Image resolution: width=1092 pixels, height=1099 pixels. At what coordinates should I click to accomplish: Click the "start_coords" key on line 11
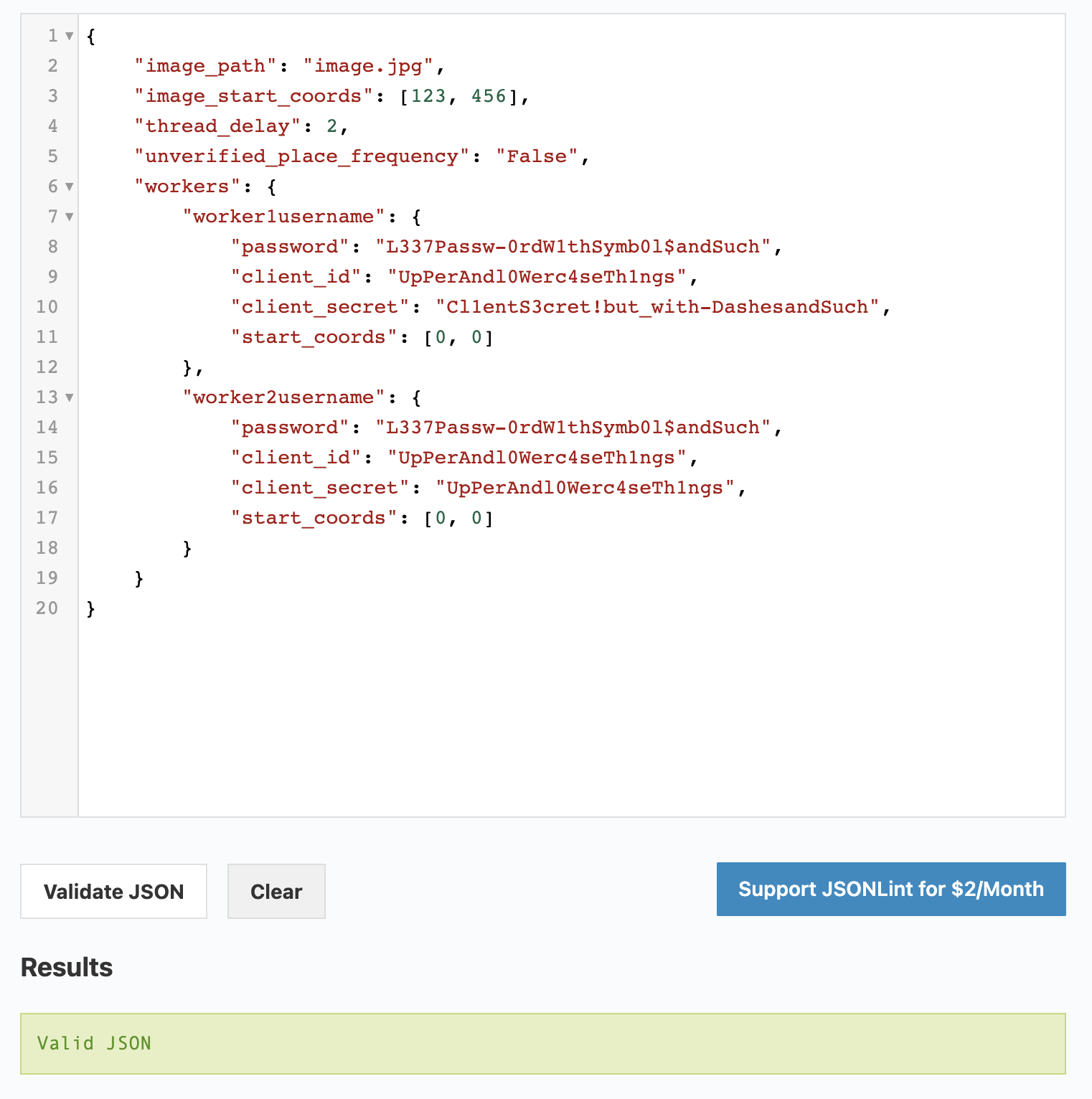[x=314, y=337]
